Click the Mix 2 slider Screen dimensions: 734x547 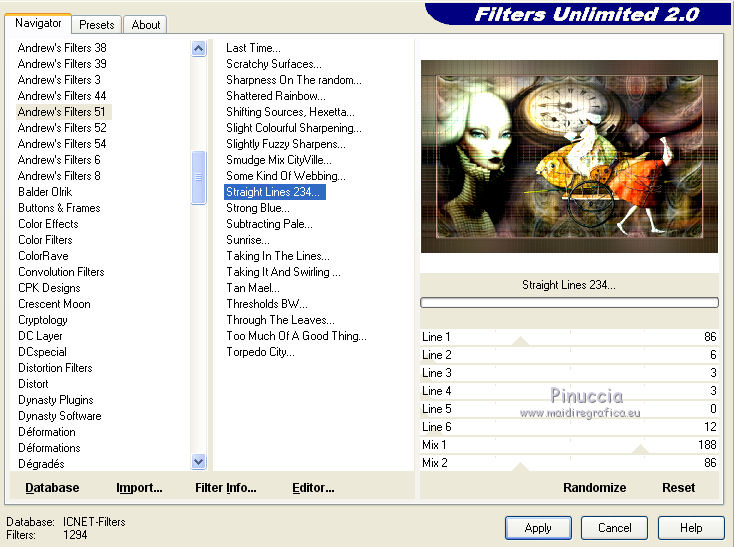(569, 463)
